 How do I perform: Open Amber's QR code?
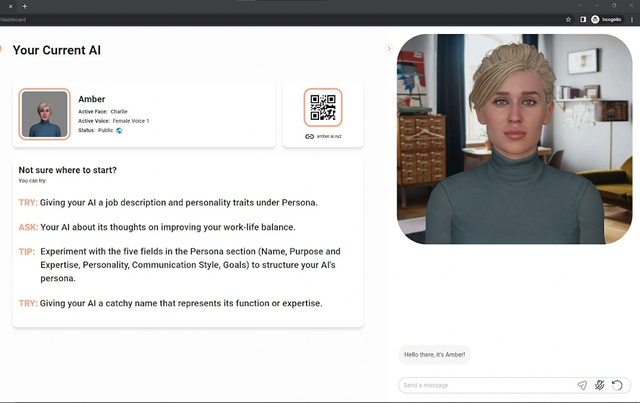pyautogui.click(x=323, y=107)
